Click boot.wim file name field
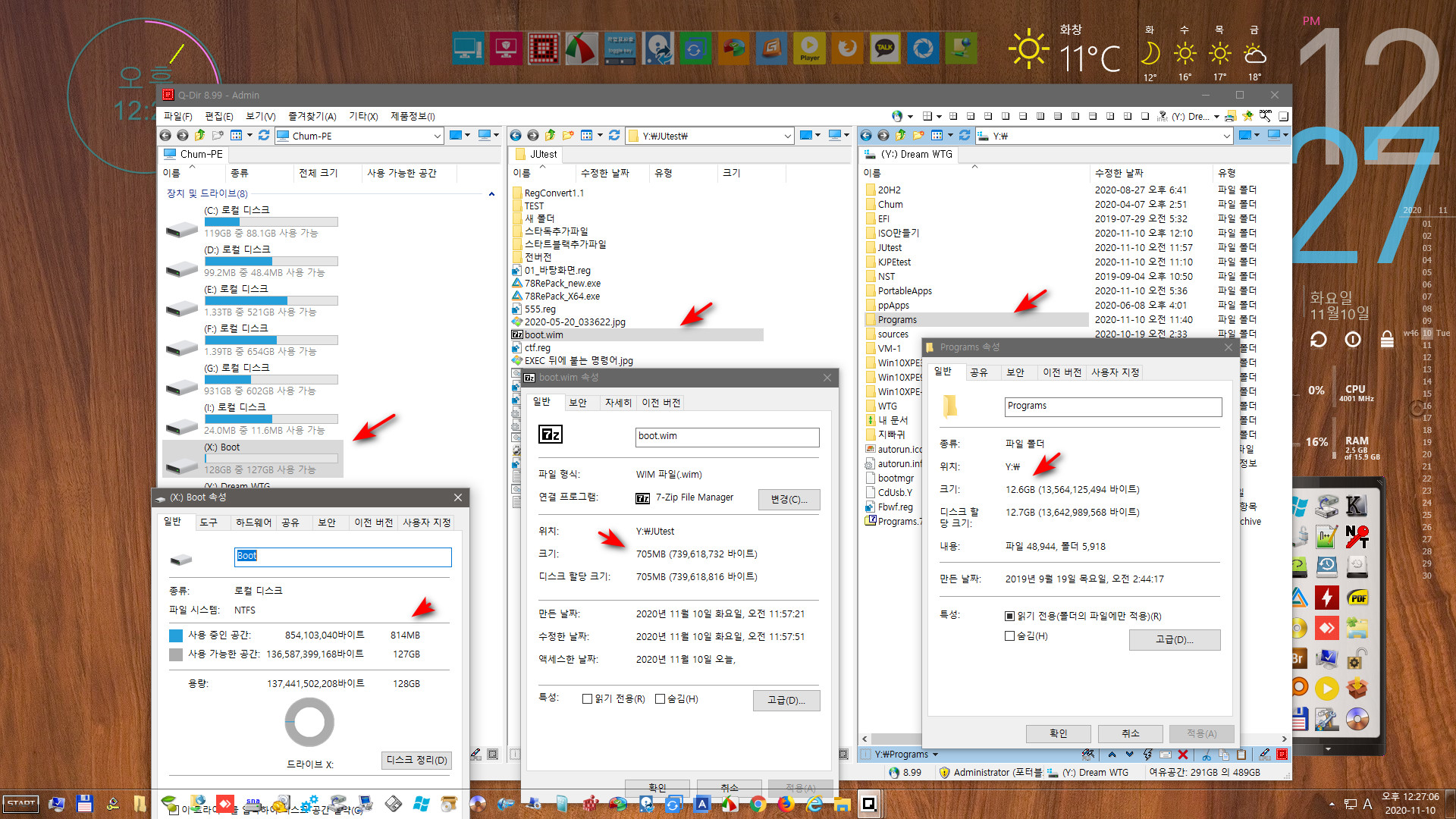This screenshot has height=819, width=1456. (x=727, y=437)
